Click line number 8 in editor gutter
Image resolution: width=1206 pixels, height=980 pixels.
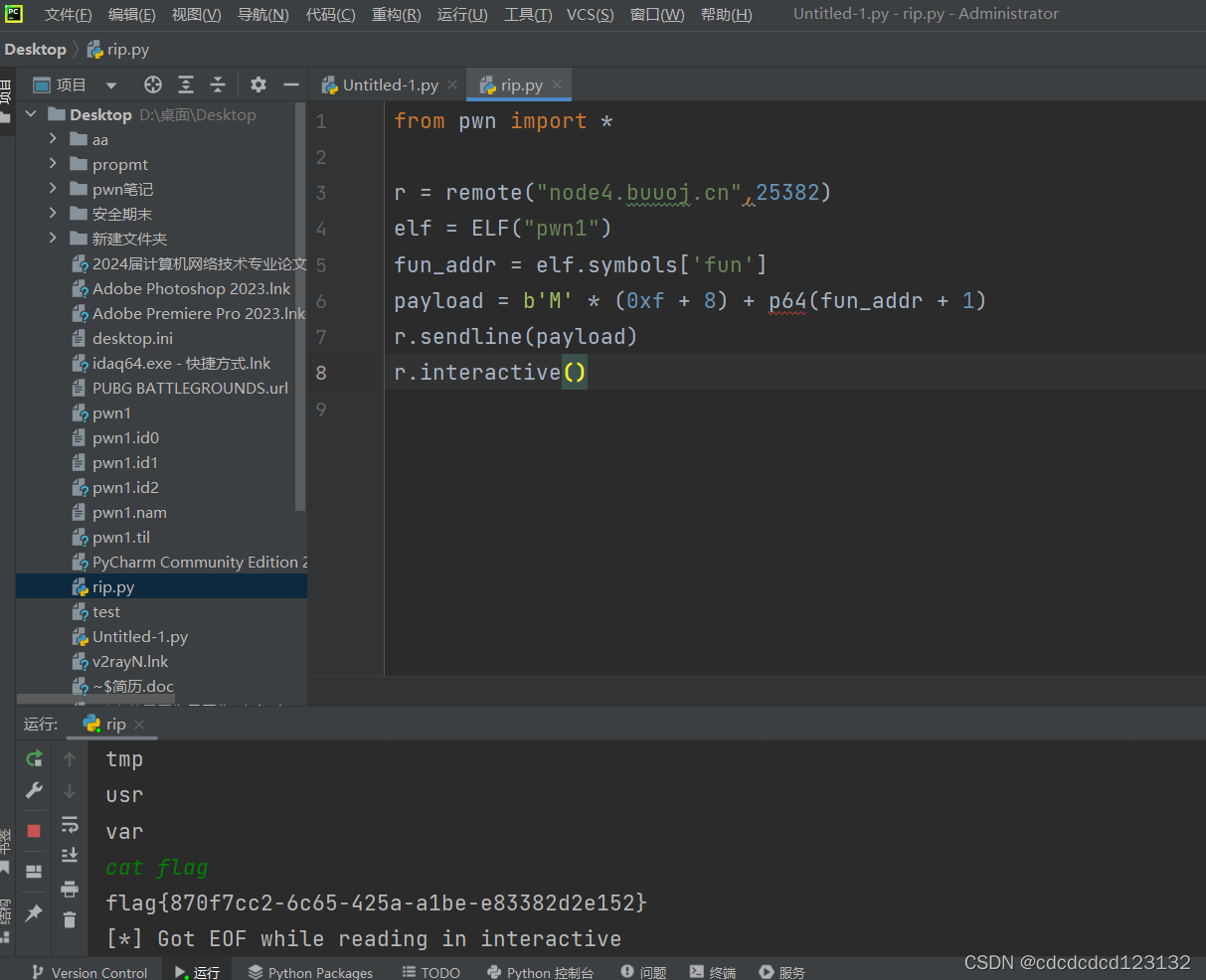(x=320, y=373)
